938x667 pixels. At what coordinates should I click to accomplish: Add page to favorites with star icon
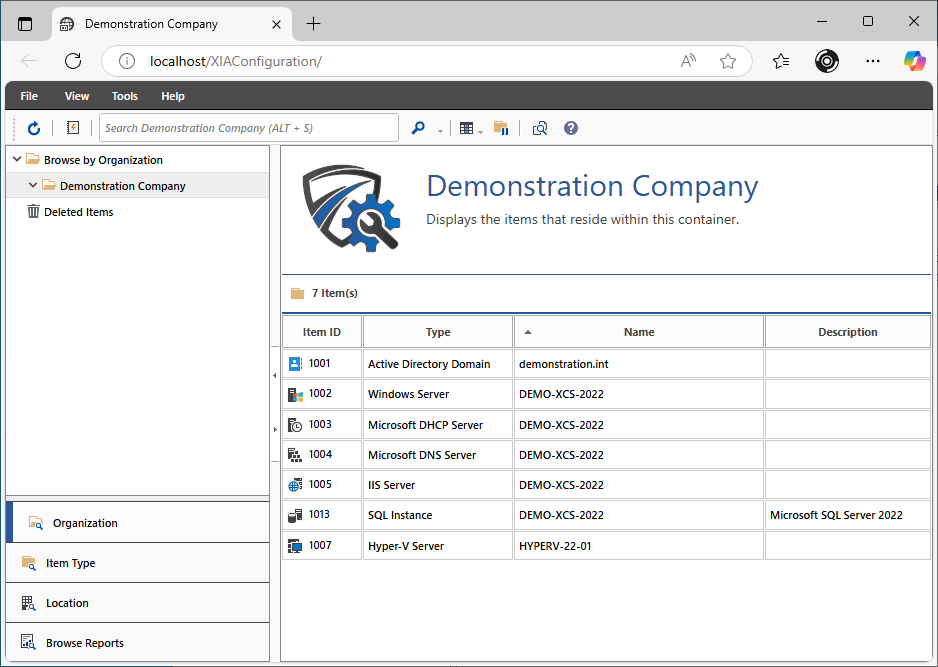coord(727,60)
